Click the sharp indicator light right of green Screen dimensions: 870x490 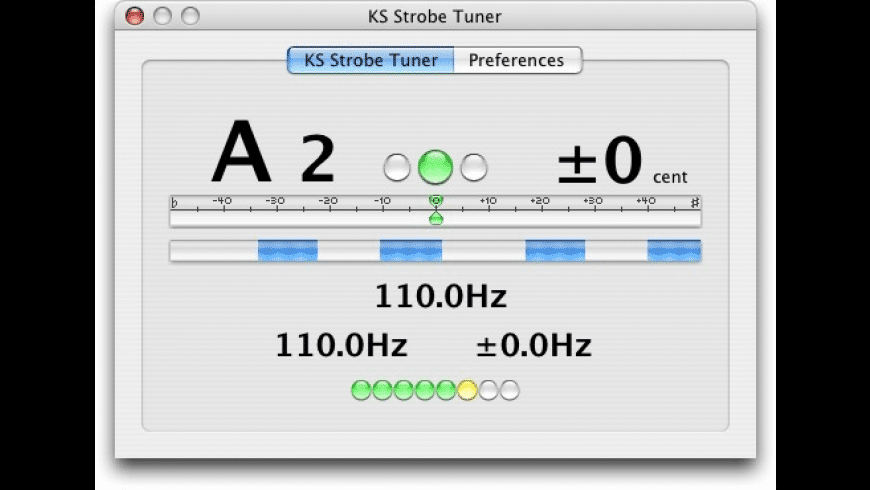[474, 168]
